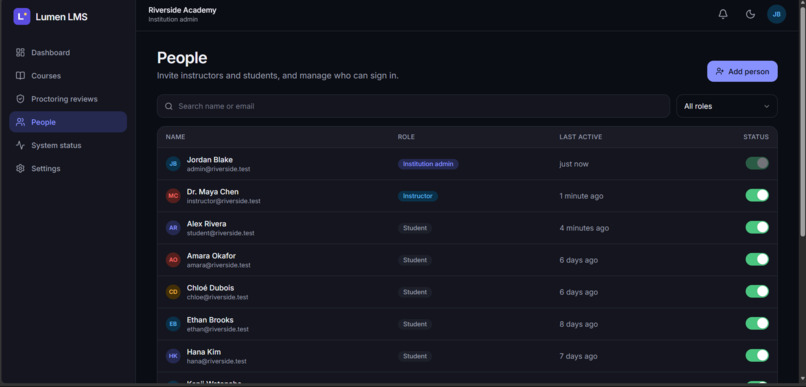Screen dimensions: 806x387
Task: Open System status page
Action: pyautogui.click(x=68, y=145)
